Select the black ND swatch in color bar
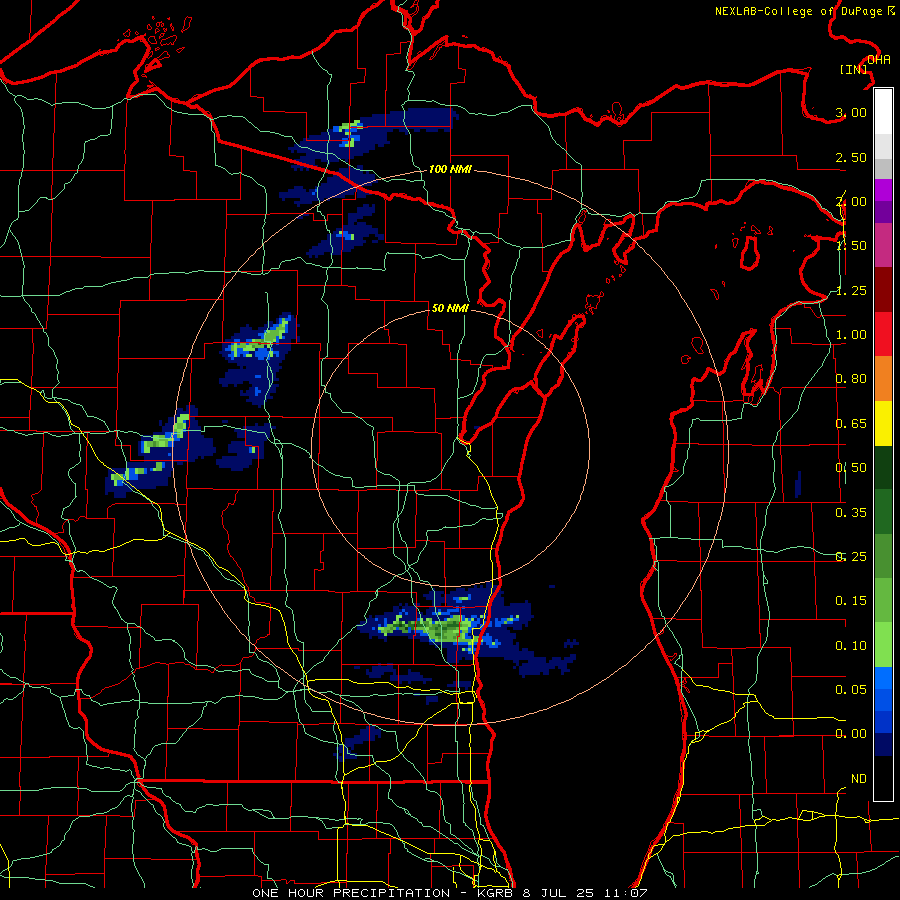 [x=883, y=778]
